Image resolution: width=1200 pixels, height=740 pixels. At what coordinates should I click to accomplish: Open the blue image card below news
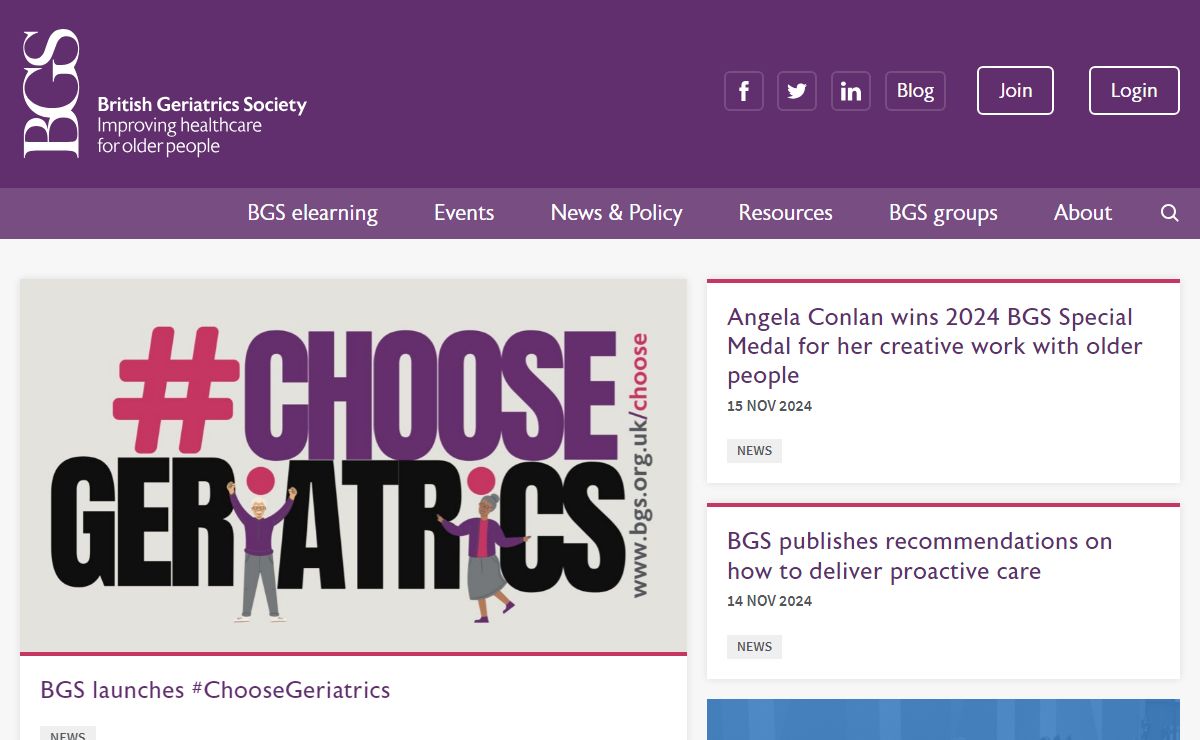(x=943, y=720)
